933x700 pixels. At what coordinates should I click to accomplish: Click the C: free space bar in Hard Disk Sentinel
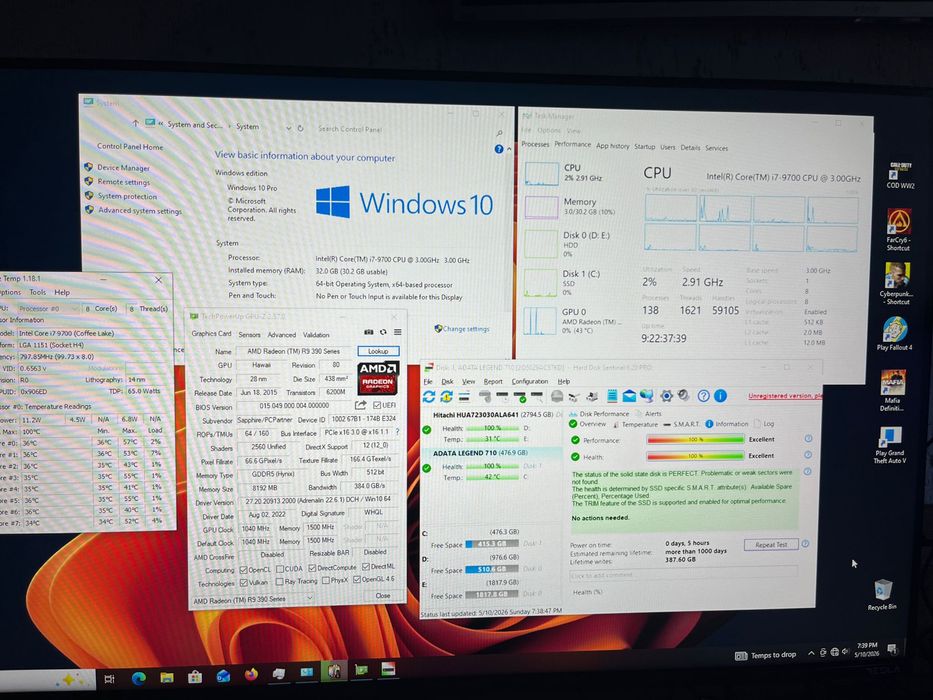point(491,544)
